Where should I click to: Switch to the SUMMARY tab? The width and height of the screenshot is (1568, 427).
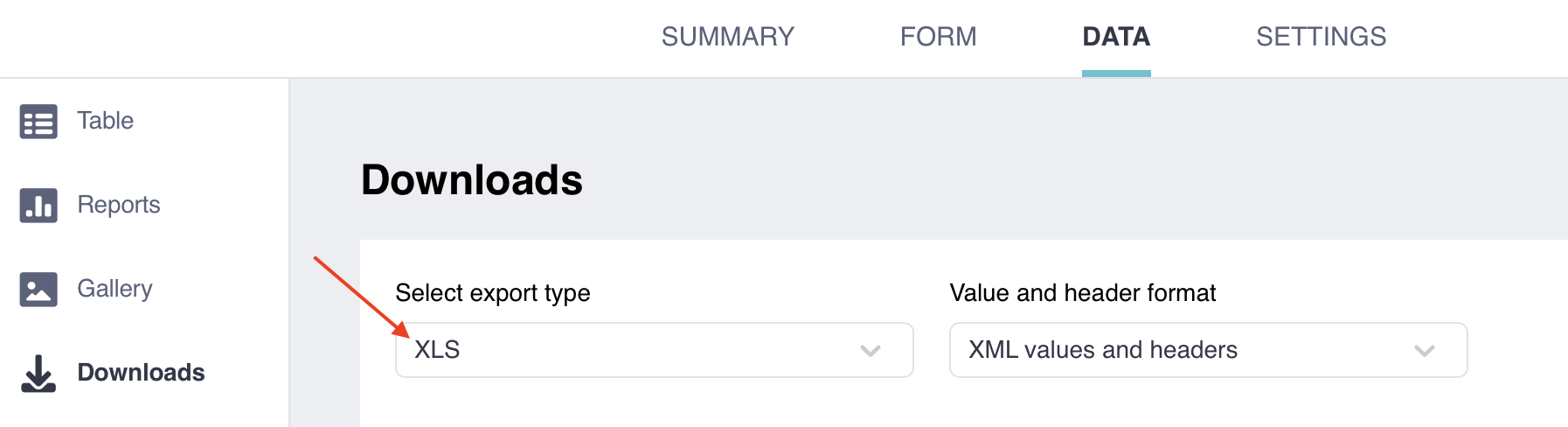727,37
